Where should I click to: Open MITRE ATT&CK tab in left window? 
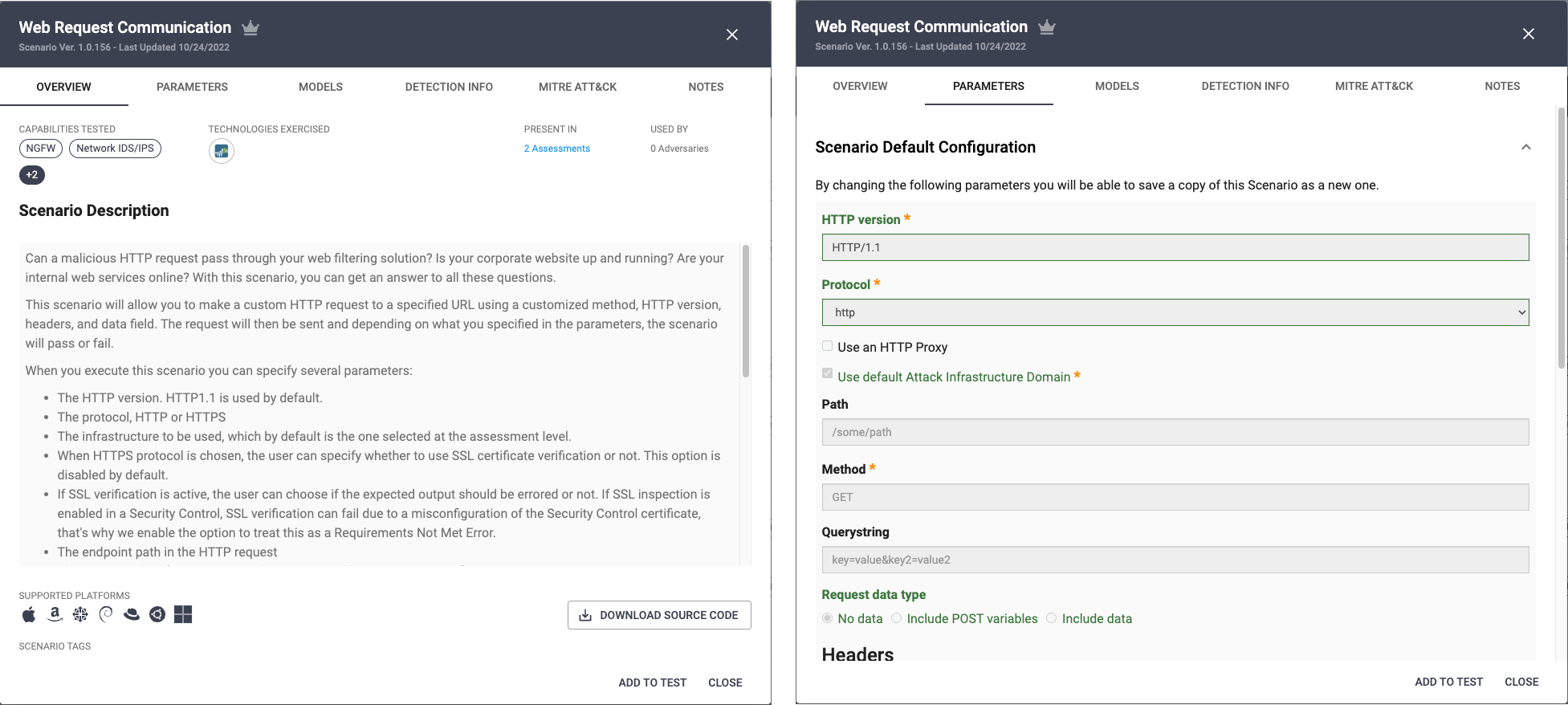(578, 87)
